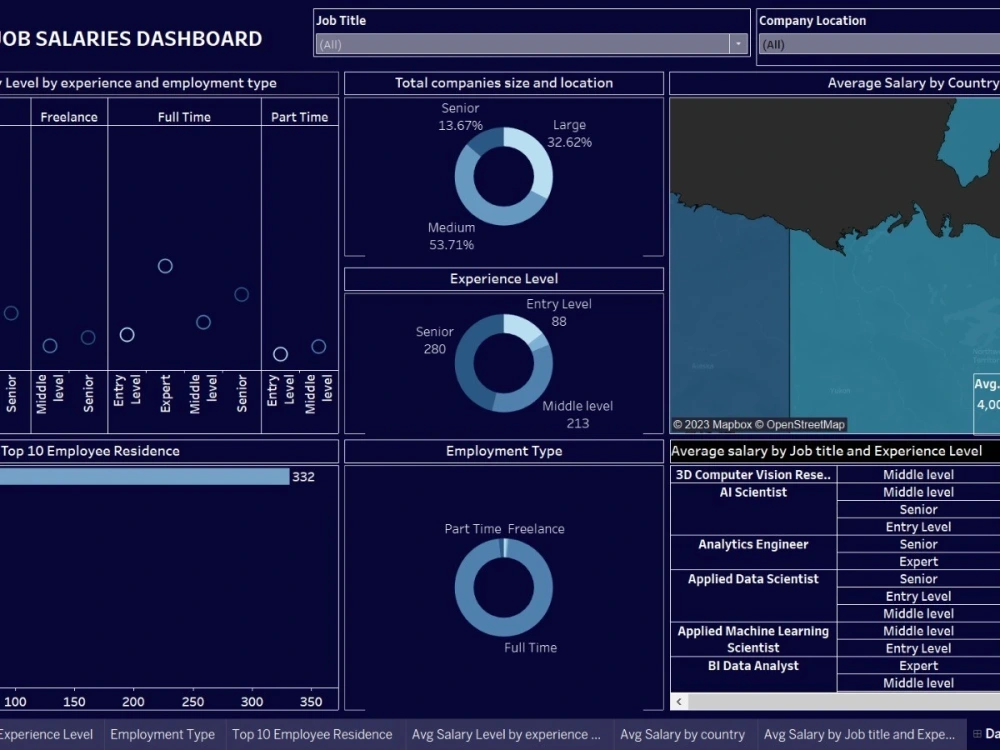
Task: Click the 'Analytics Engineer' job title row
Action: coord(753,552)
